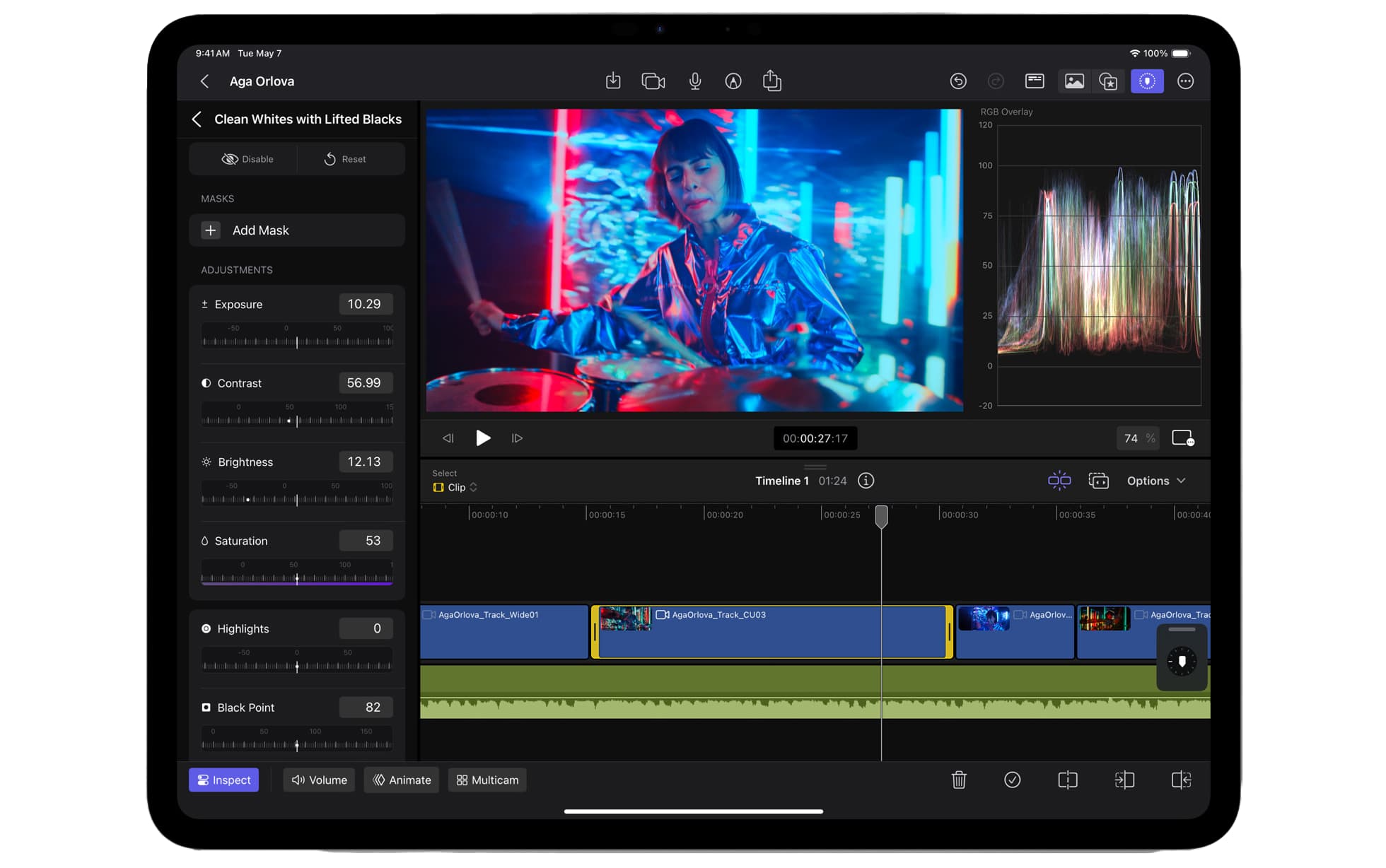This screenshot has width=1386, height=868.
Task: Tap the redo arrow icon
Action: coord(996,81)
